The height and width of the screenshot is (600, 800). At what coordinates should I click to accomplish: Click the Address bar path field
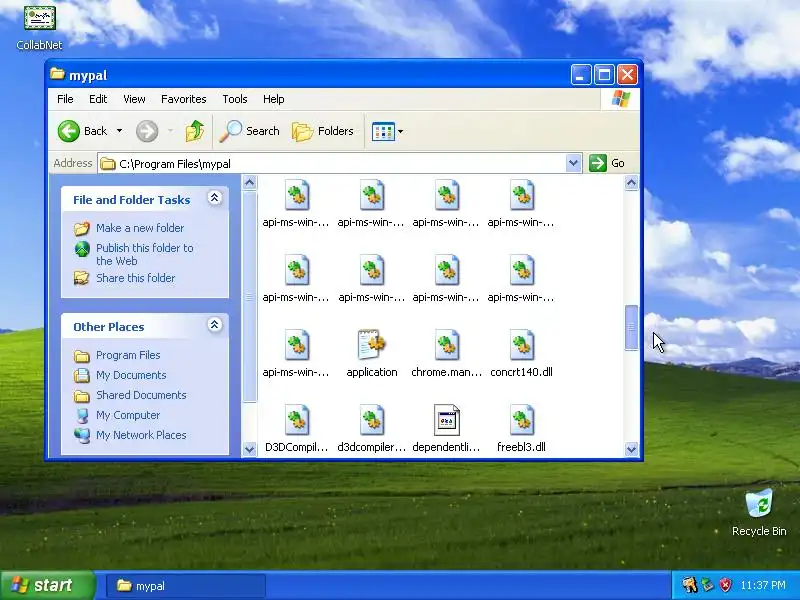coord(332,164)
